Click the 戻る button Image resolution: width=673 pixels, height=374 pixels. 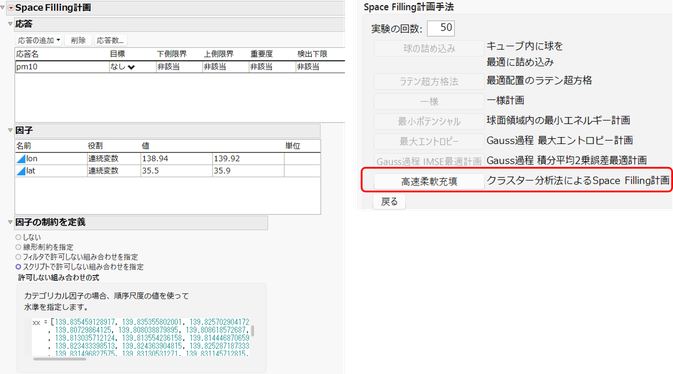pyautogui.click(x=389, y=201)
